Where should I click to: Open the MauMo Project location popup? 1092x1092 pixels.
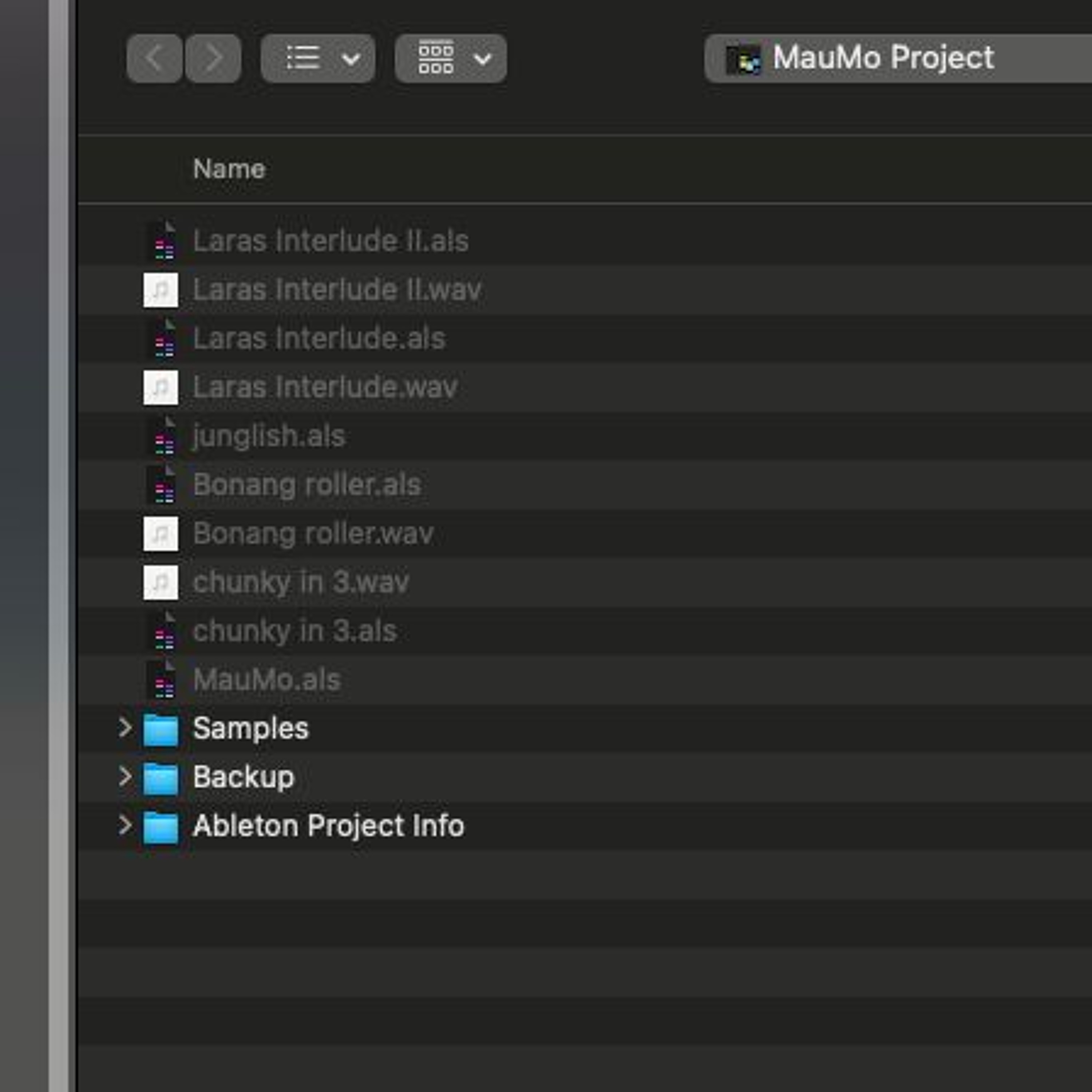click(883, 58)
